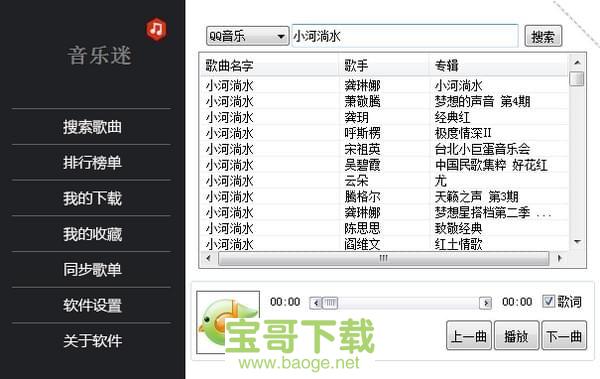Go to 我的下载
Screen dimensions: 600x379
point(92,198)
